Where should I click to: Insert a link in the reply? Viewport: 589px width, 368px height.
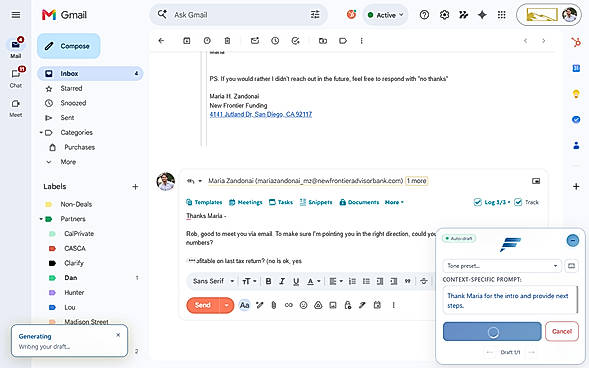point(288,305)
